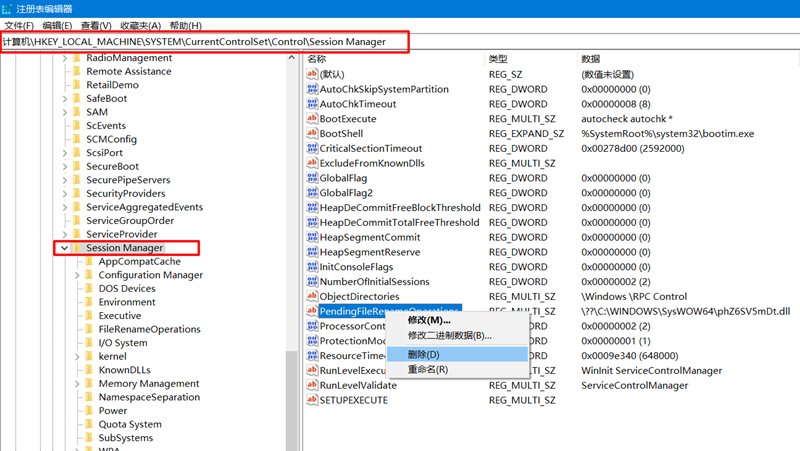Expand the Environment subkey arrow
800x451 pixels.
click(76, 302)
